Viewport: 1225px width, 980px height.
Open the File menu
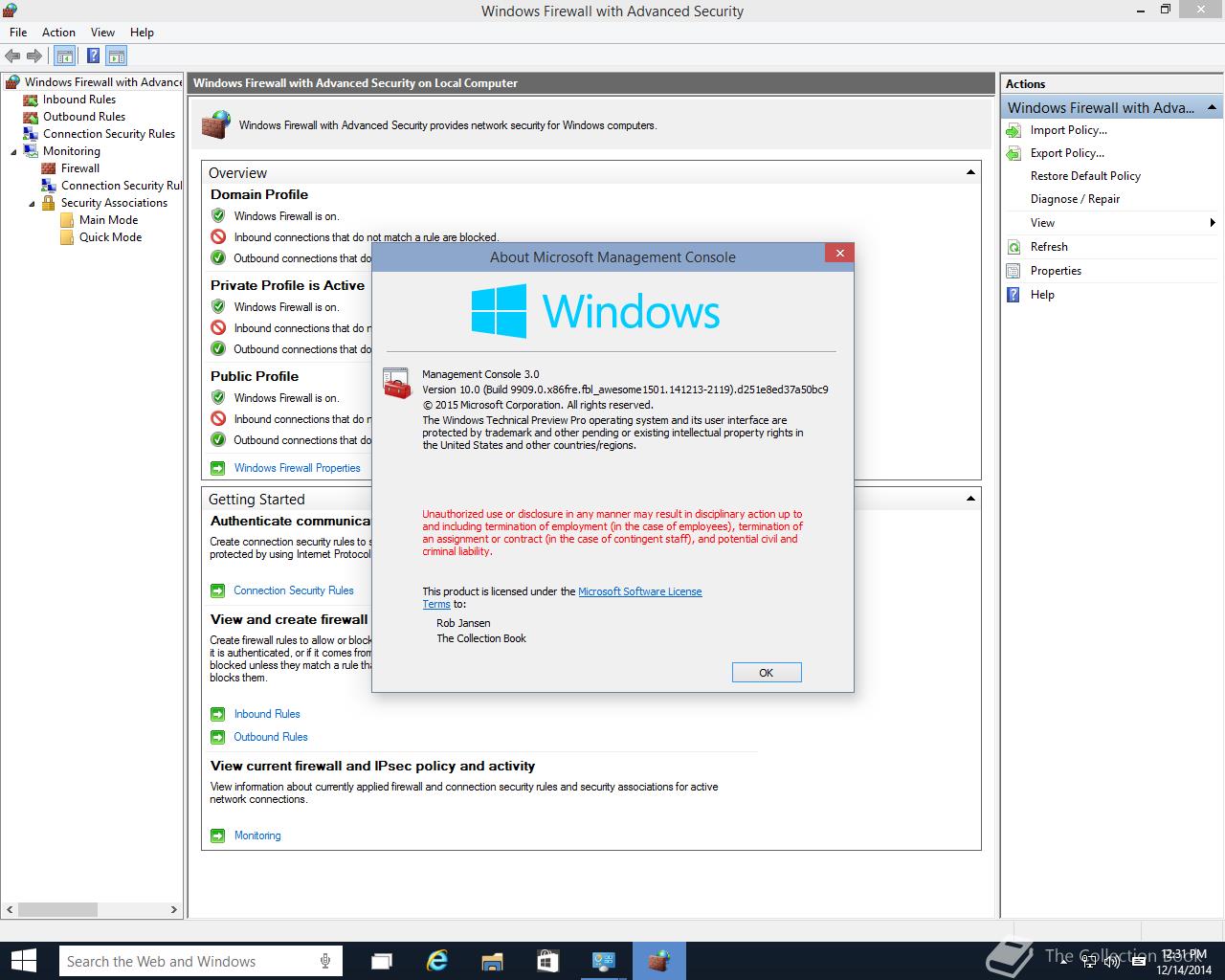pyautogui.click(x=18, y=33)
